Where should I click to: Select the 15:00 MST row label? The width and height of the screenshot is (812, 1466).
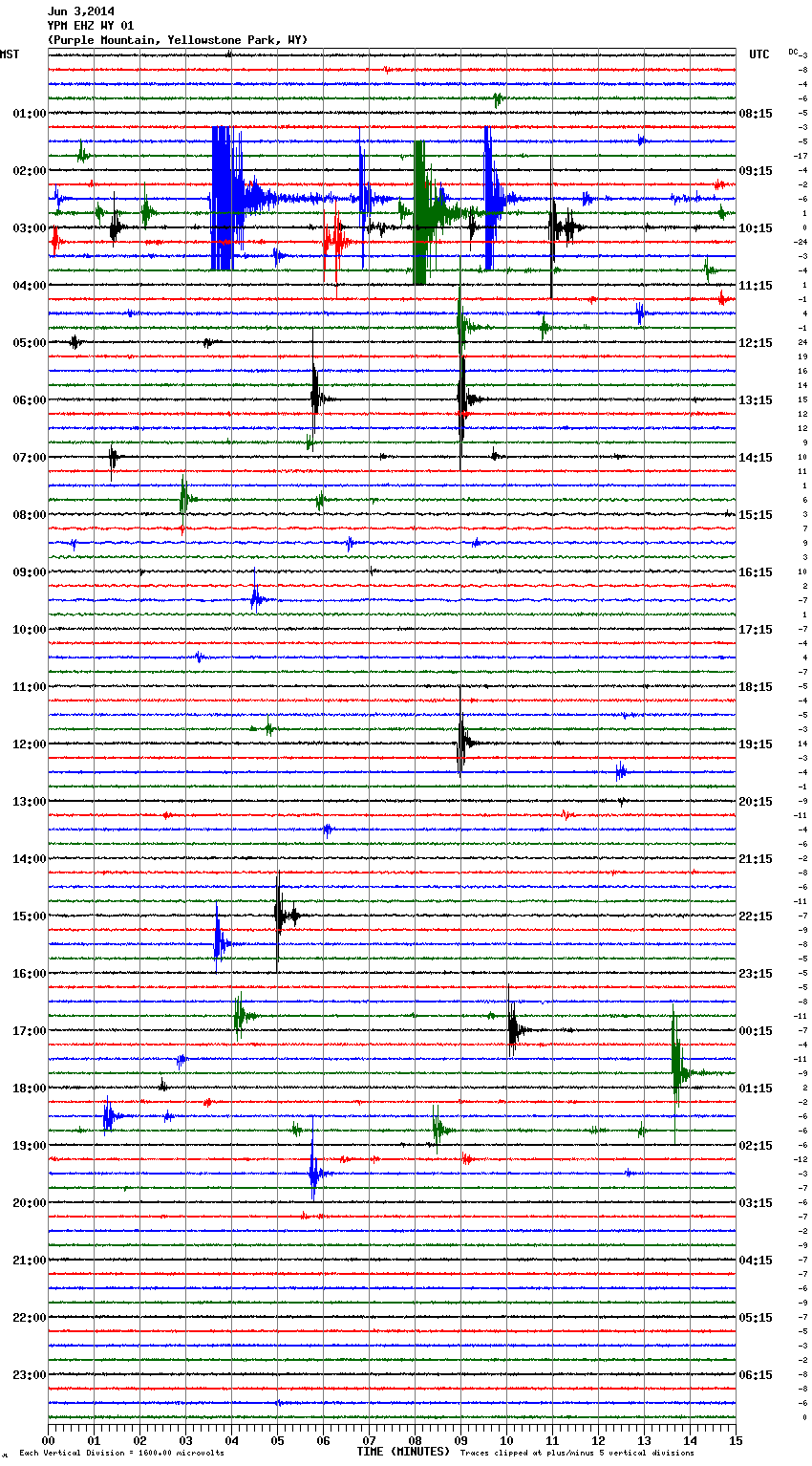coord(30,916)
